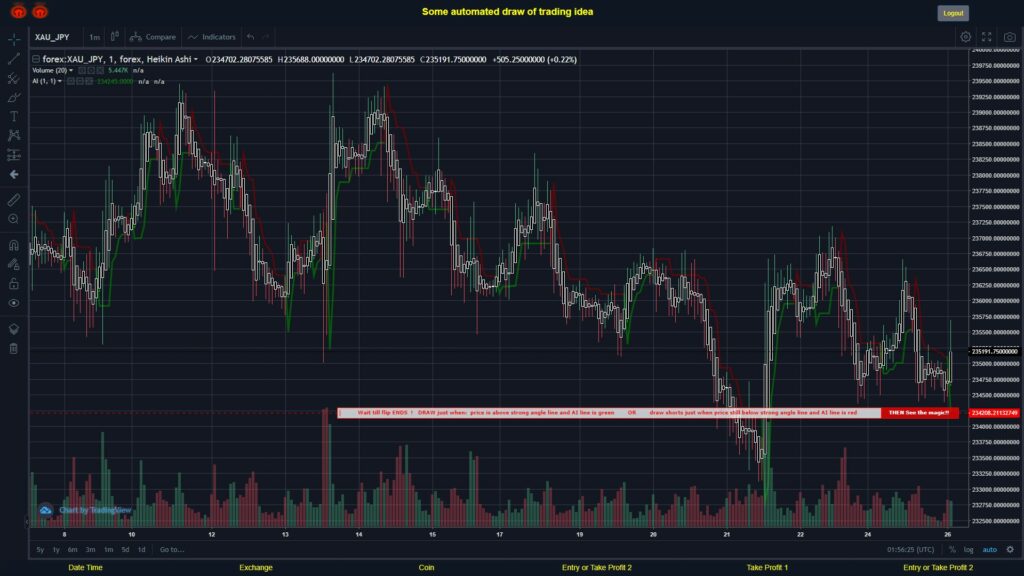This screenshot has height=576, width=1024.
Task: Toggle hide all drawings eye icon
Action: coord(14,303)
